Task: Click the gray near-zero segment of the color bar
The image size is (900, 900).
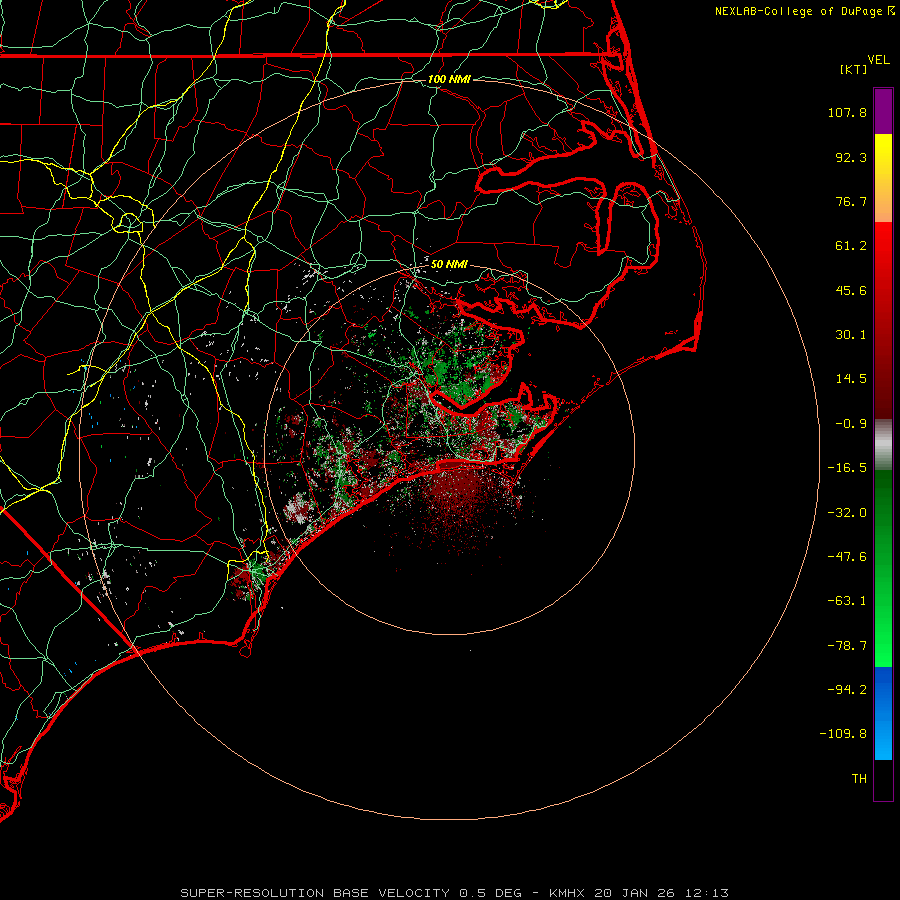Action: click(x=883, y=445)
